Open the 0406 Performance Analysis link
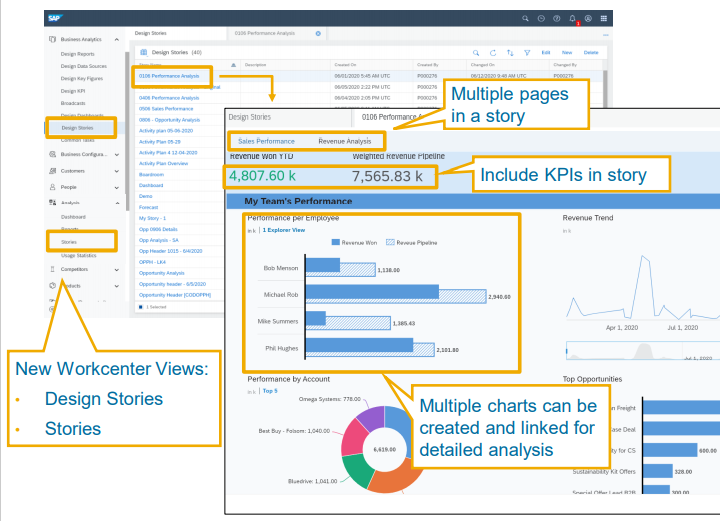 169,98
